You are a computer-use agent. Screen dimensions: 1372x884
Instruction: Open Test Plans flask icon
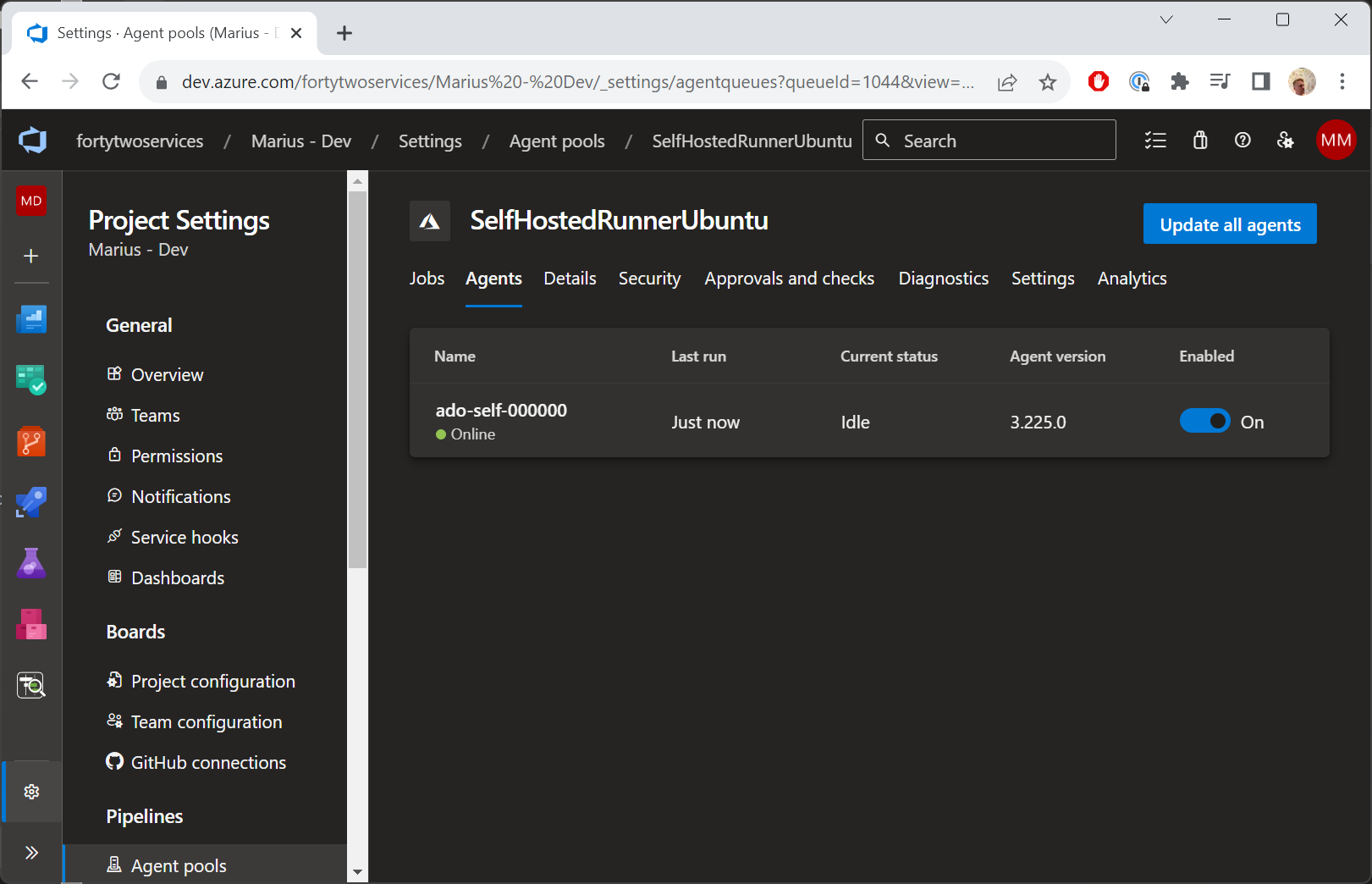[x=31, y=563]
